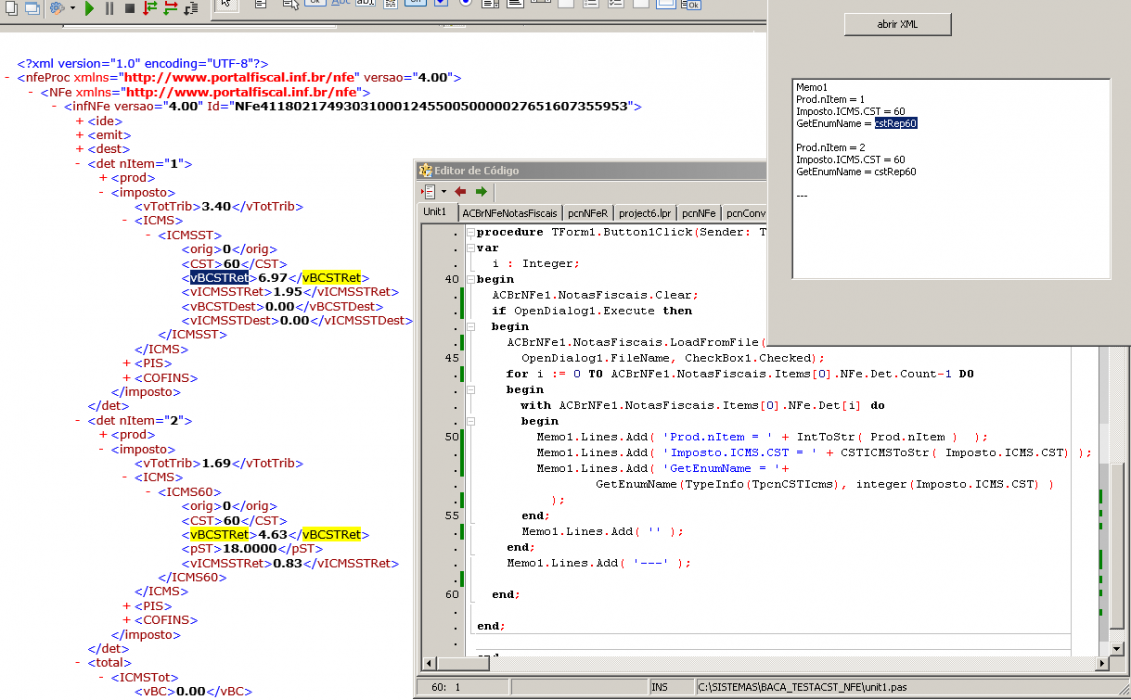The width and height of the screenshot is (1131, 700).
Task: Click the code editor horizontal scrollbar thumb
Action: click(x=463, y=663)
